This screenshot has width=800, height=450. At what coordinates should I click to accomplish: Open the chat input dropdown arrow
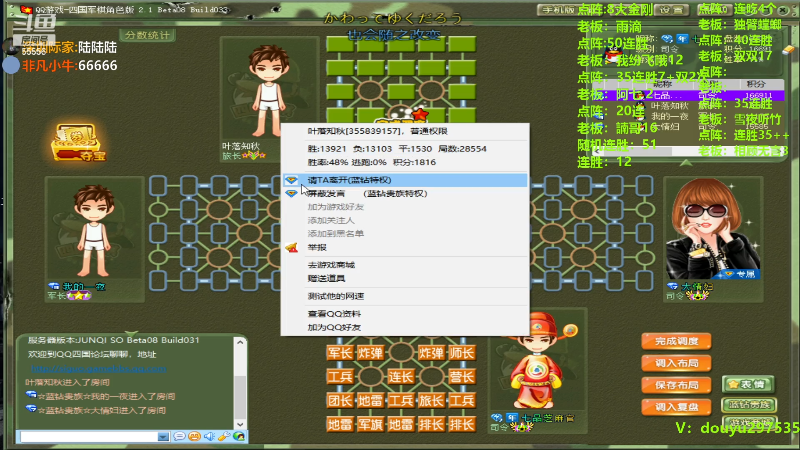tap(163, 437)
